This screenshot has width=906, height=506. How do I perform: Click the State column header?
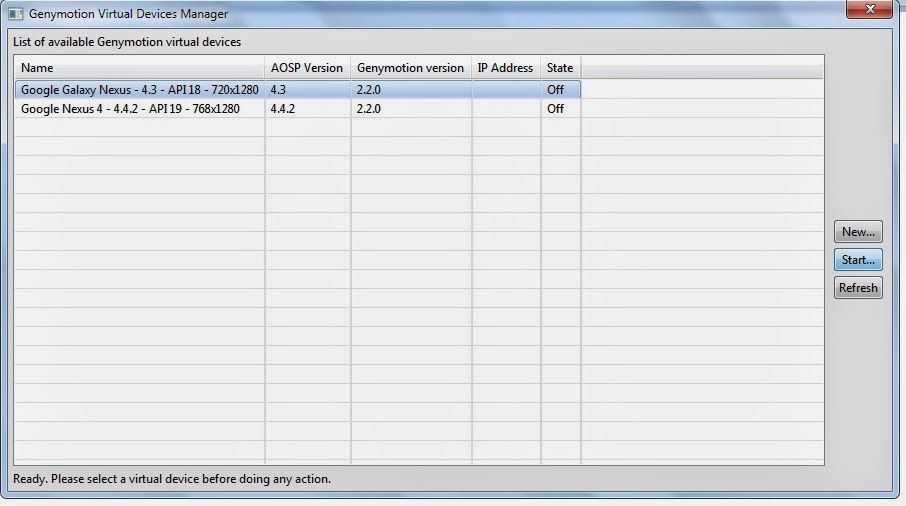560,68
